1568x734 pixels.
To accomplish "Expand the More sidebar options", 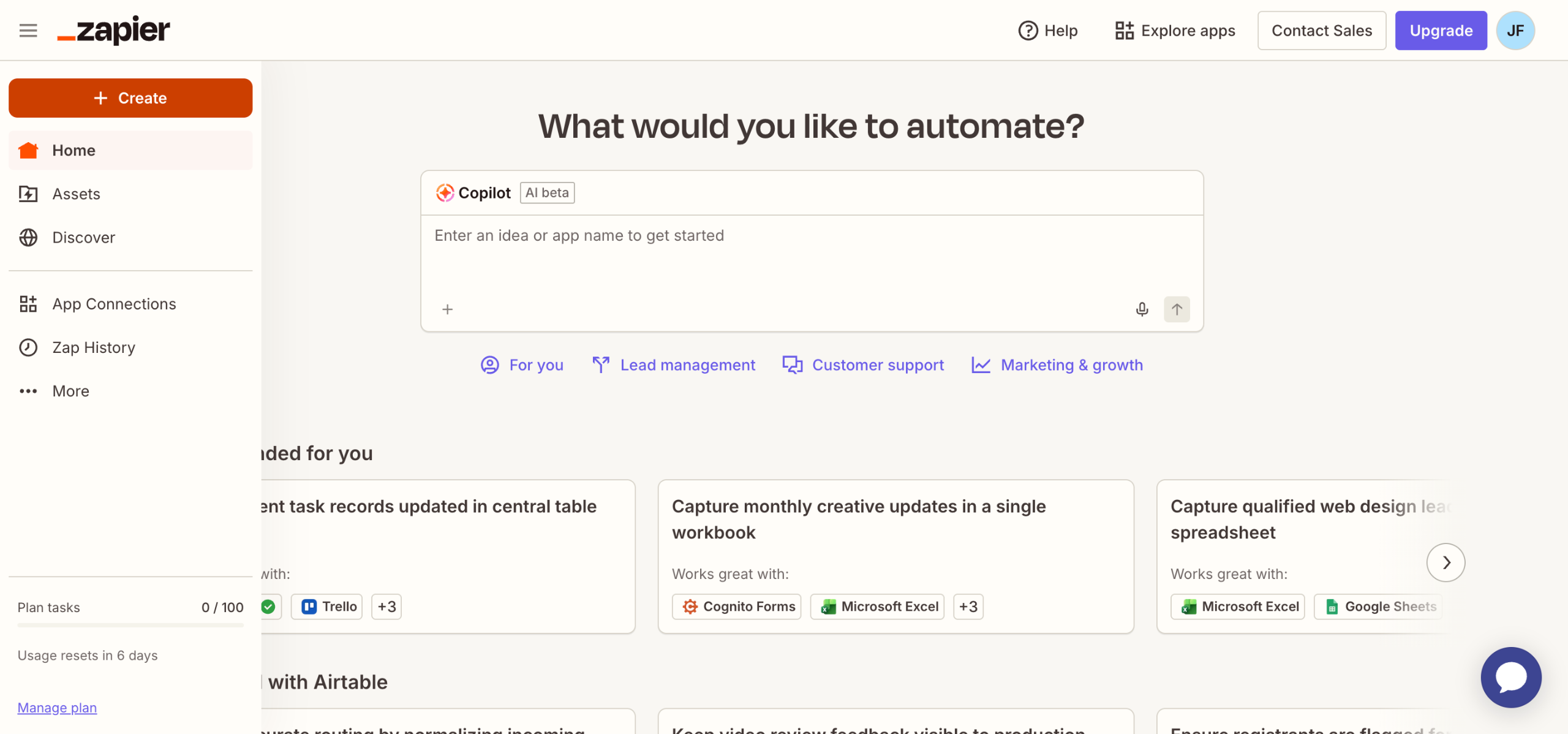I will (x=70, y=391).
